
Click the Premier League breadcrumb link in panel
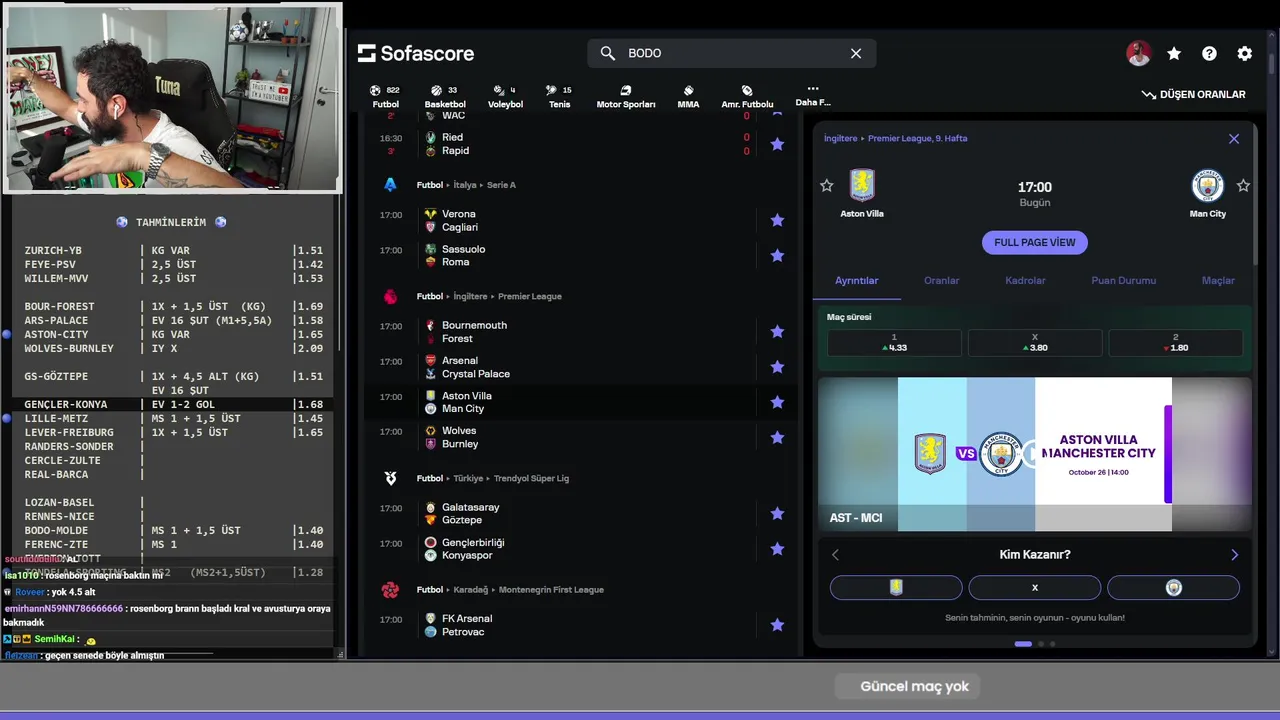coord(917,139)
